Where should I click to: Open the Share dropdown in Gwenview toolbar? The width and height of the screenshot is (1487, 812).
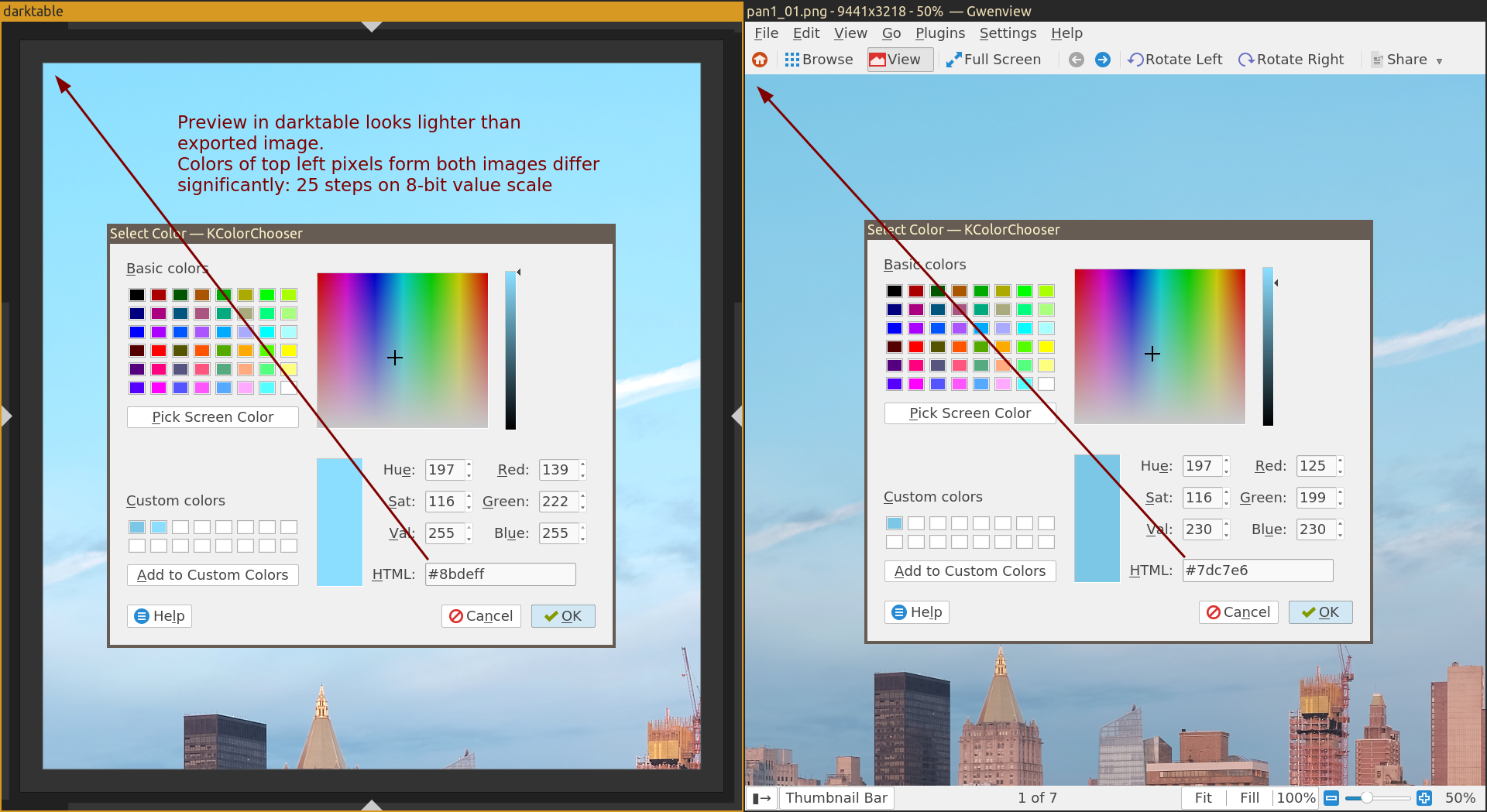click(1406, 60)
